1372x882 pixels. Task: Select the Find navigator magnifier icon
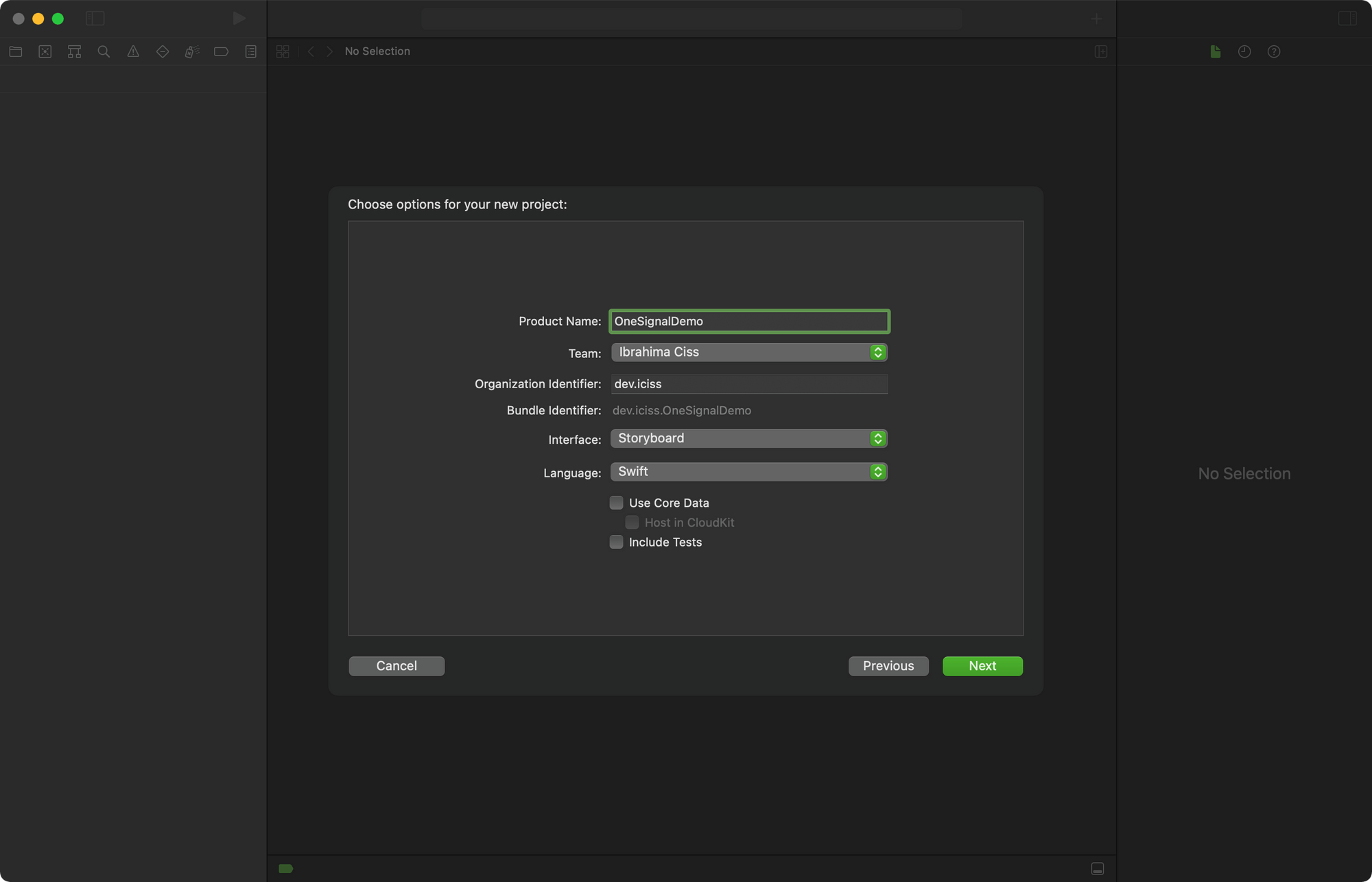(104, 51)
